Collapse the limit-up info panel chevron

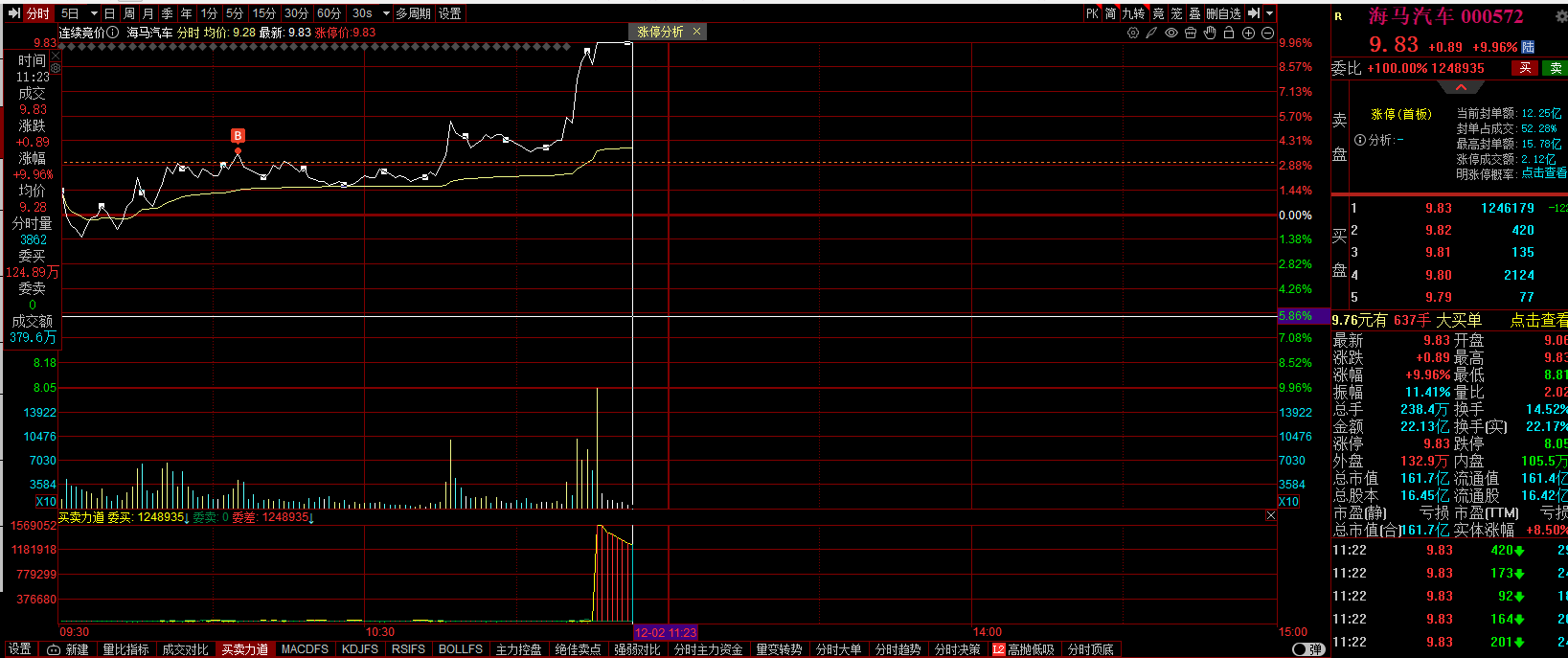[1461, 87]
